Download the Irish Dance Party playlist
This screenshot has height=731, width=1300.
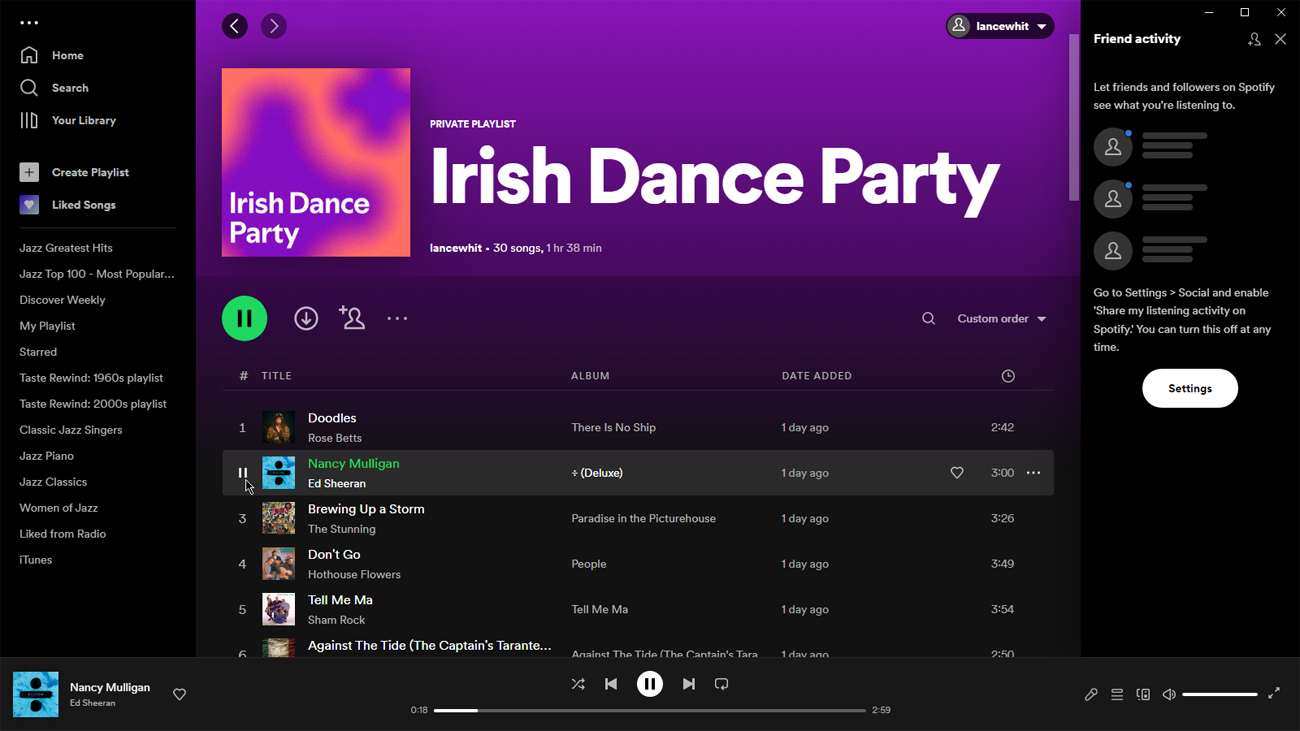click(x=306, y=318)
